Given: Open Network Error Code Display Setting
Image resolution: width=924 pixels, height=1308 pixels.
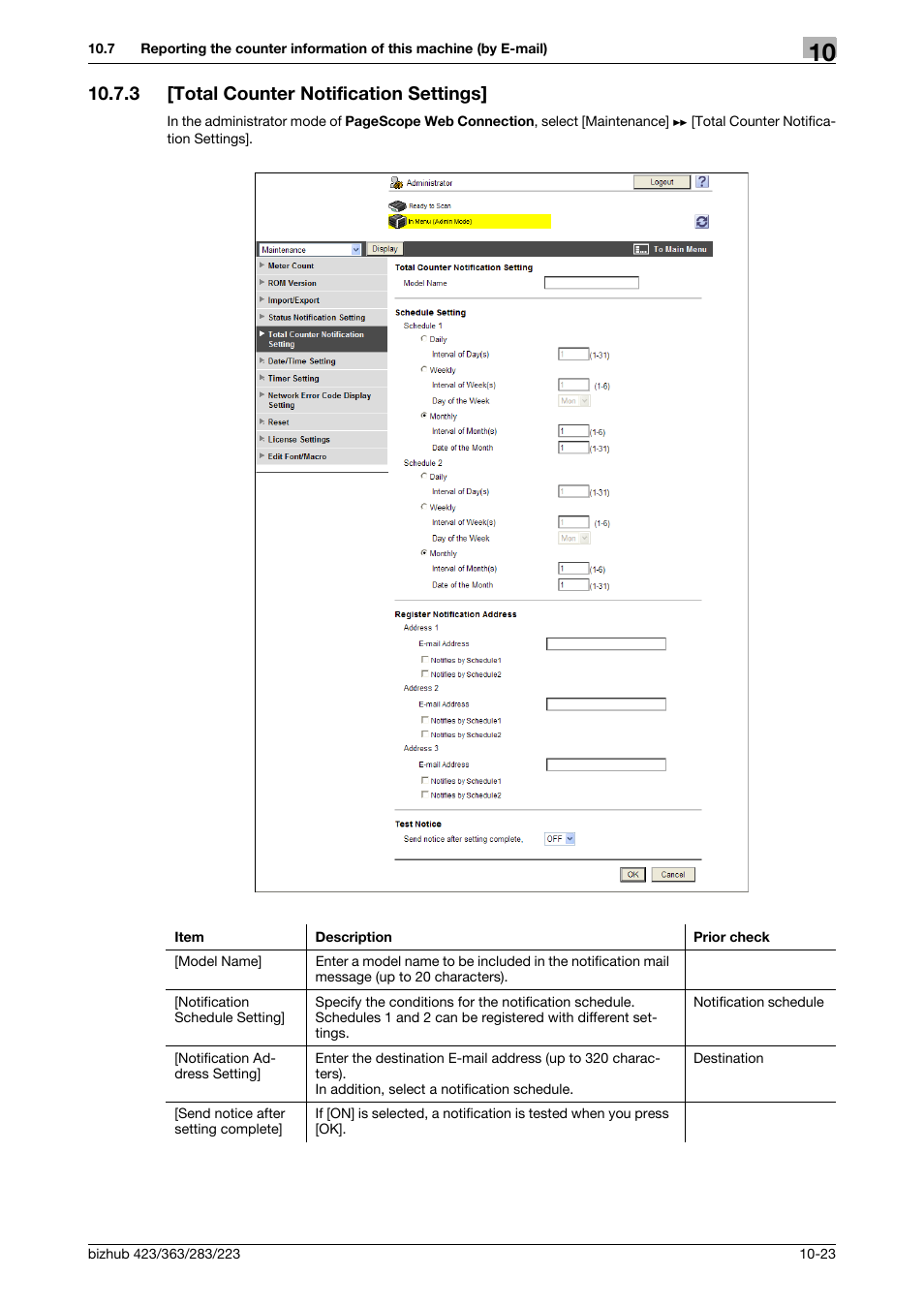Looking at the screenshot, I should pos(322,400).
